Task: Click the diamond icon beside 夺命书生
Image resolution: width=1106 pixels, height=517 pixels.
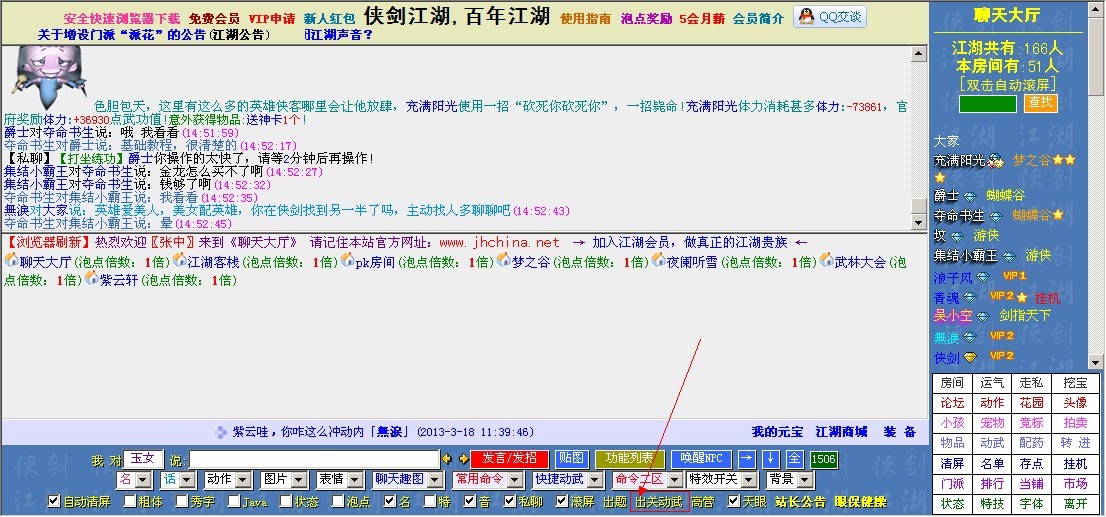Action: click(995, 216)
